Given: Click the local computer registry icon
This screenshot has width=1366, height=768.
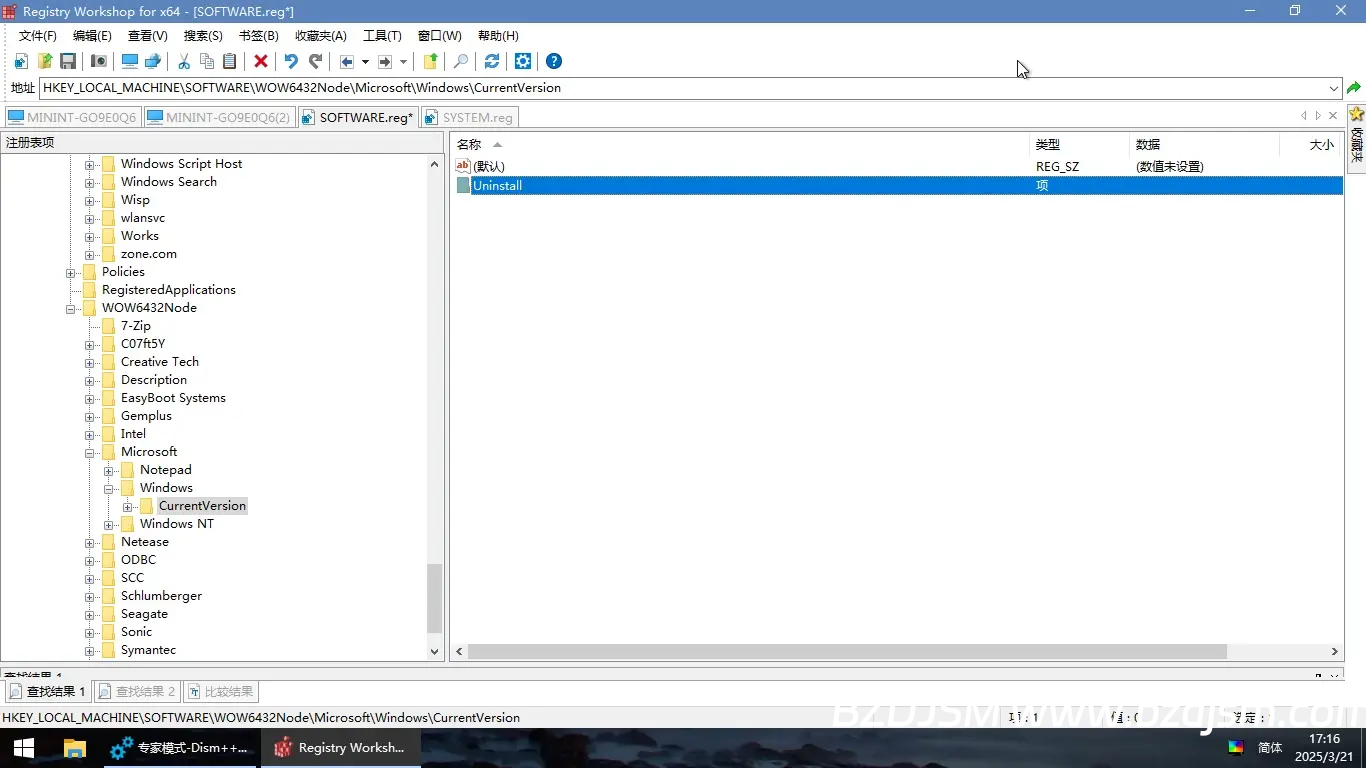Looking at the screenshot, I should pyautogui.click(x=130, y=62).
